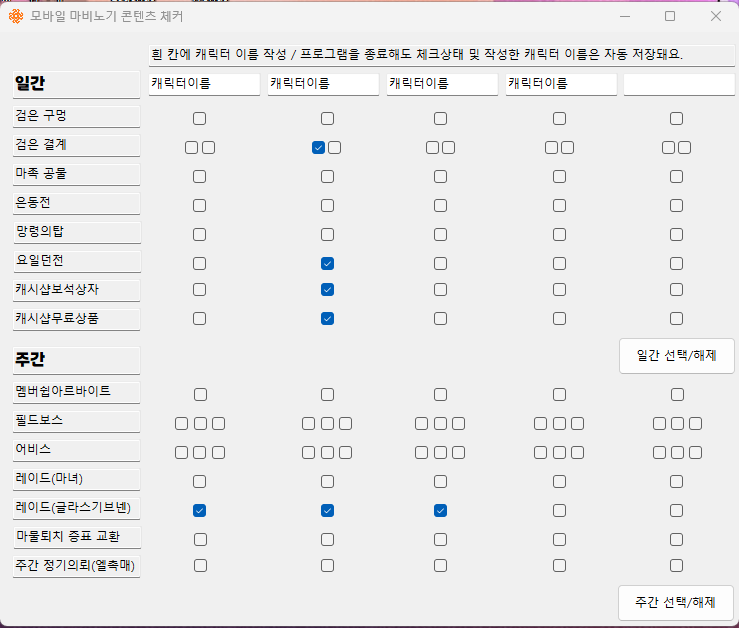The image size is (739, 628).
Task: Check the unchecked 검은 결계 box in second column
Action: pyautogui.click(x=335, y=148)
